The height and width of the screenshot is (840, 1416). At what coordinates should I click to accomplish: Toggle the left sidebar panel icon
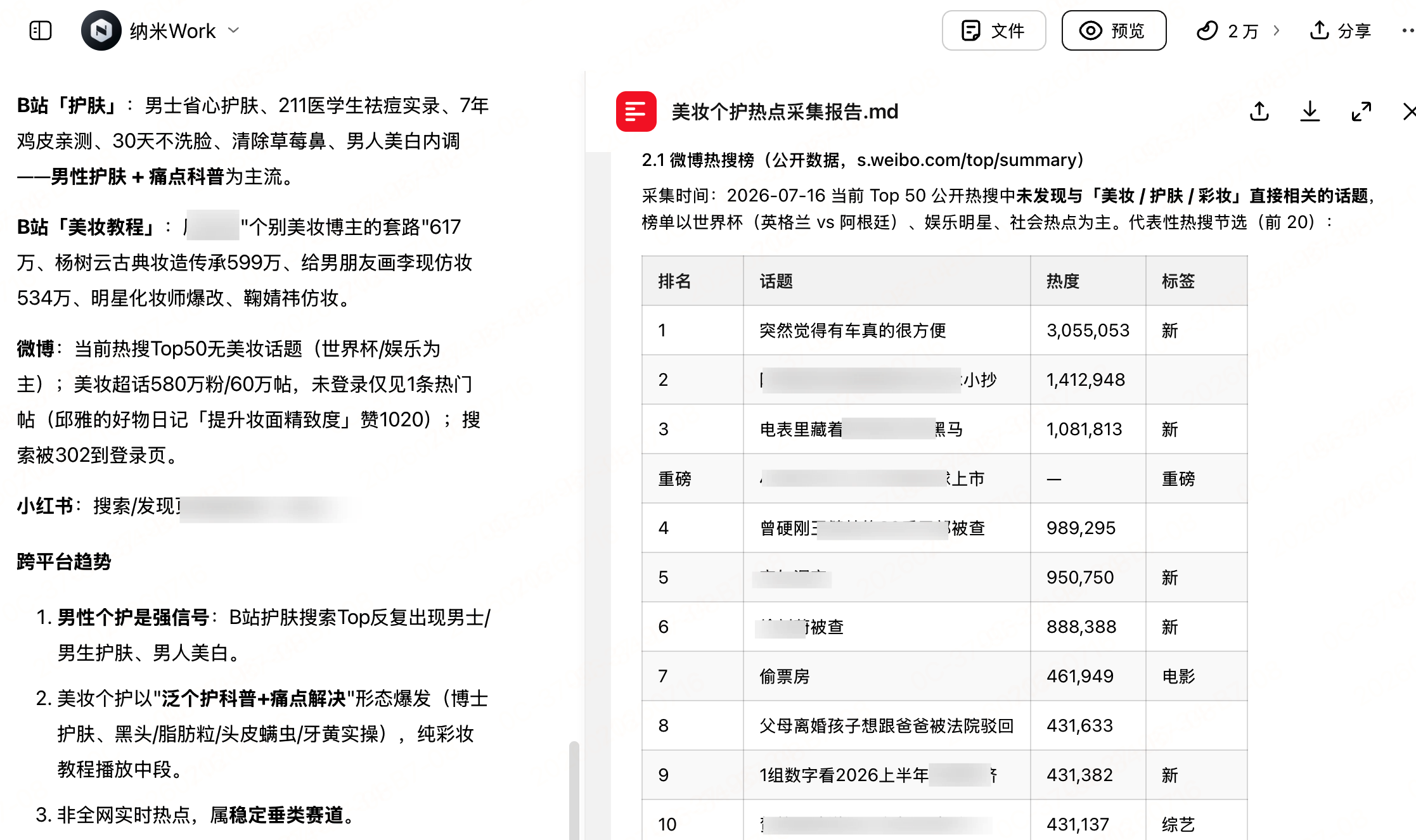(x=41, y=30)
